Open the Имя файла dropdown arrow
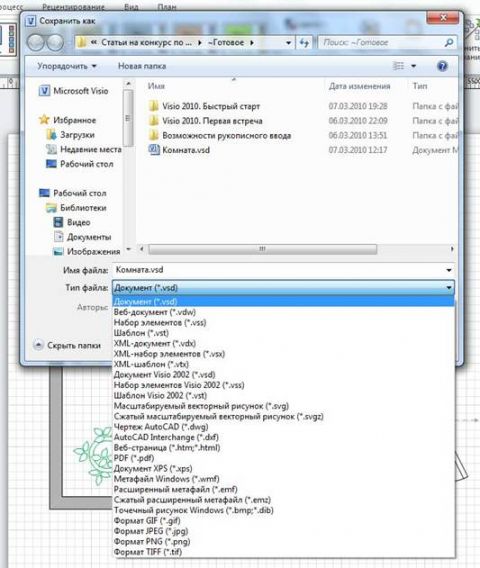This screenshot has width=480, height=568. (449, 270)
